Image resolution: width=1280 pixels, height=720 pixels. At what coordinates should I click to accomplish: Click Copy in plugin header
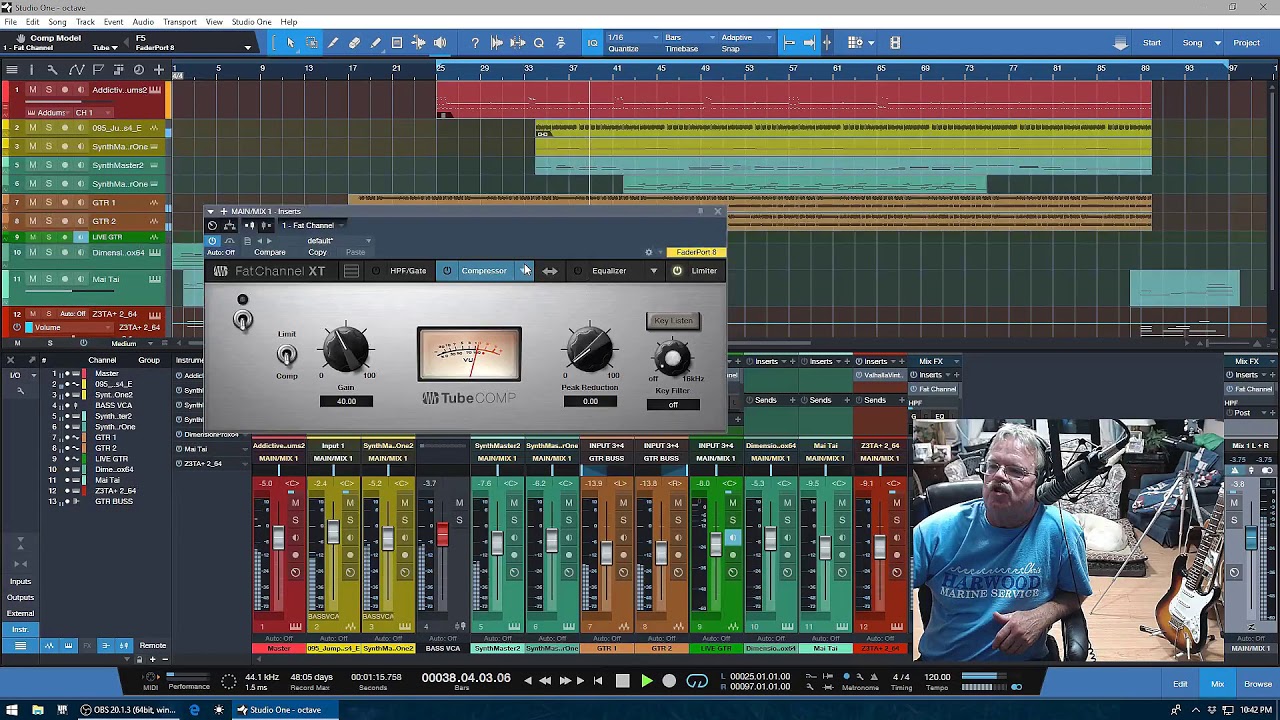point(317,252)
